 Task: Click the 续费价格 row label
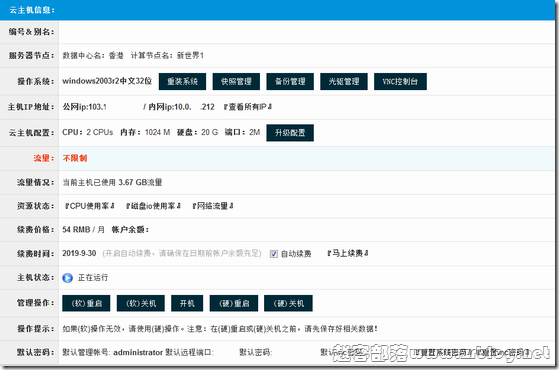coord(36,230)
